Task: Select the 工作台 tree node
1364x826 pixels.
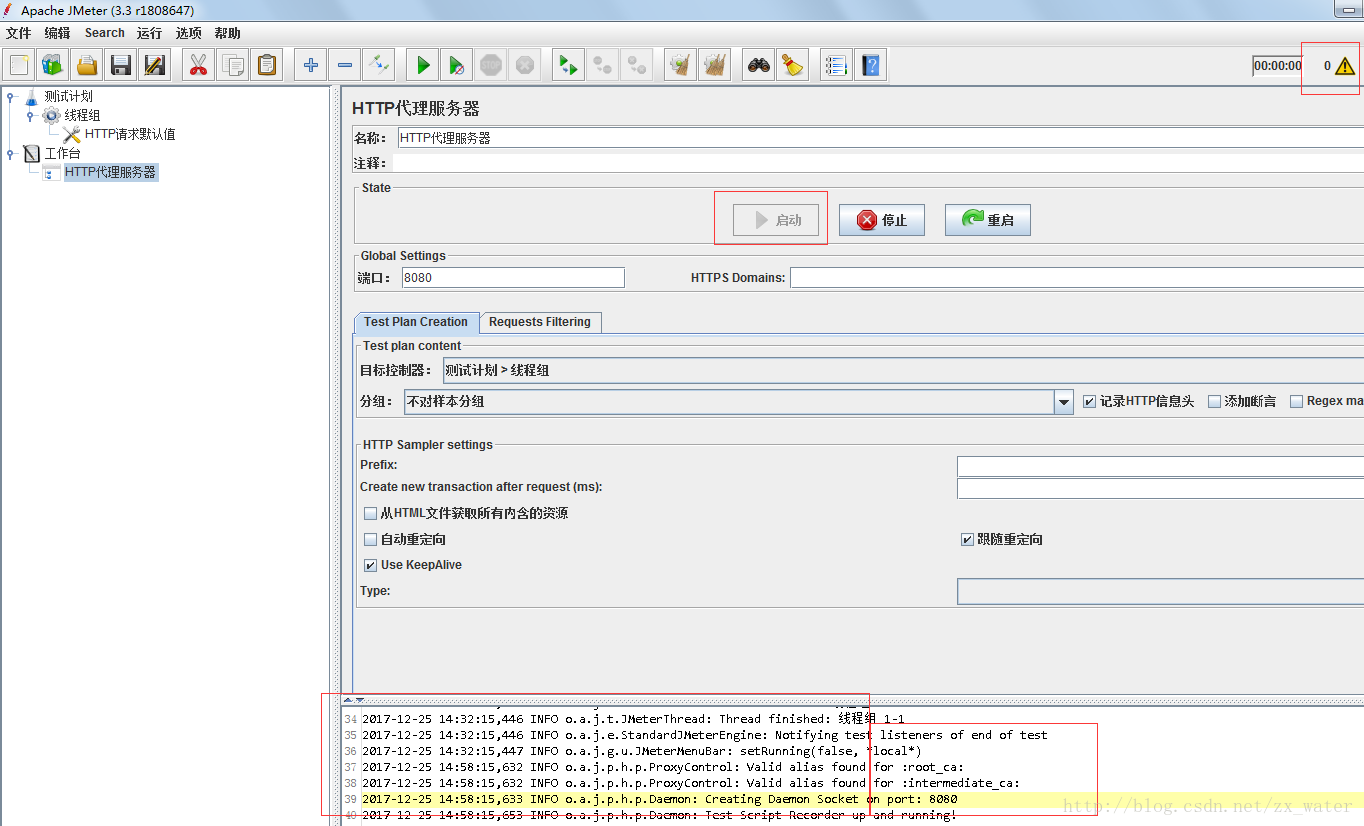Action: coord(63,154)
